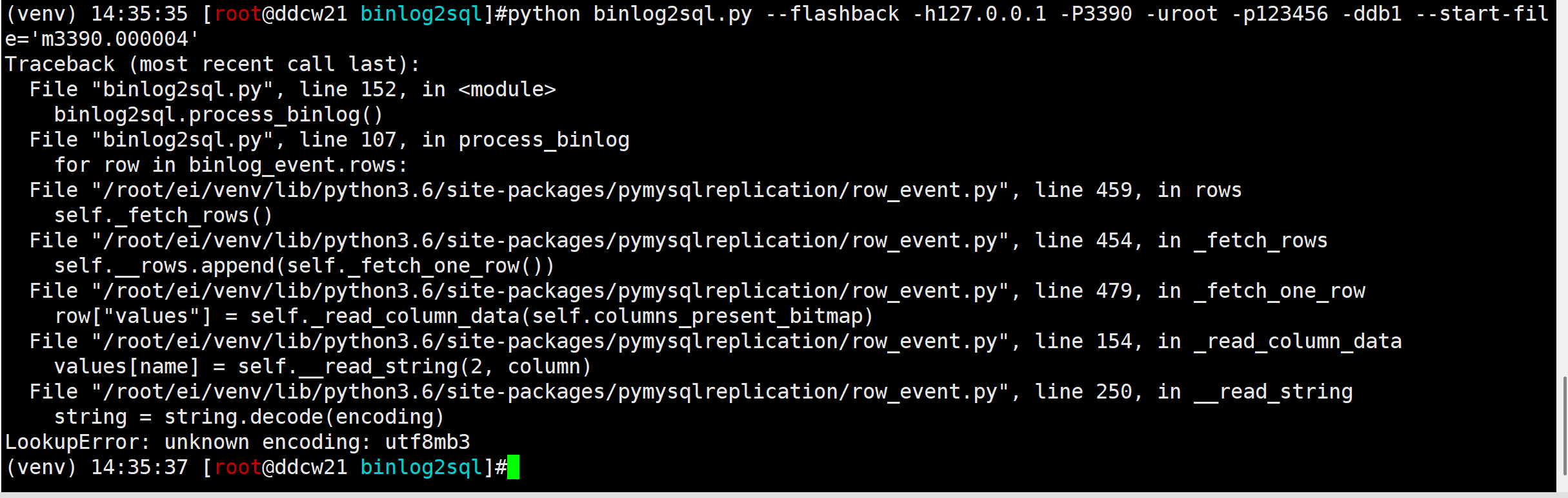The image size is (1568, 498).
Task: Click the Traceback header line
Action: point(212,64)
